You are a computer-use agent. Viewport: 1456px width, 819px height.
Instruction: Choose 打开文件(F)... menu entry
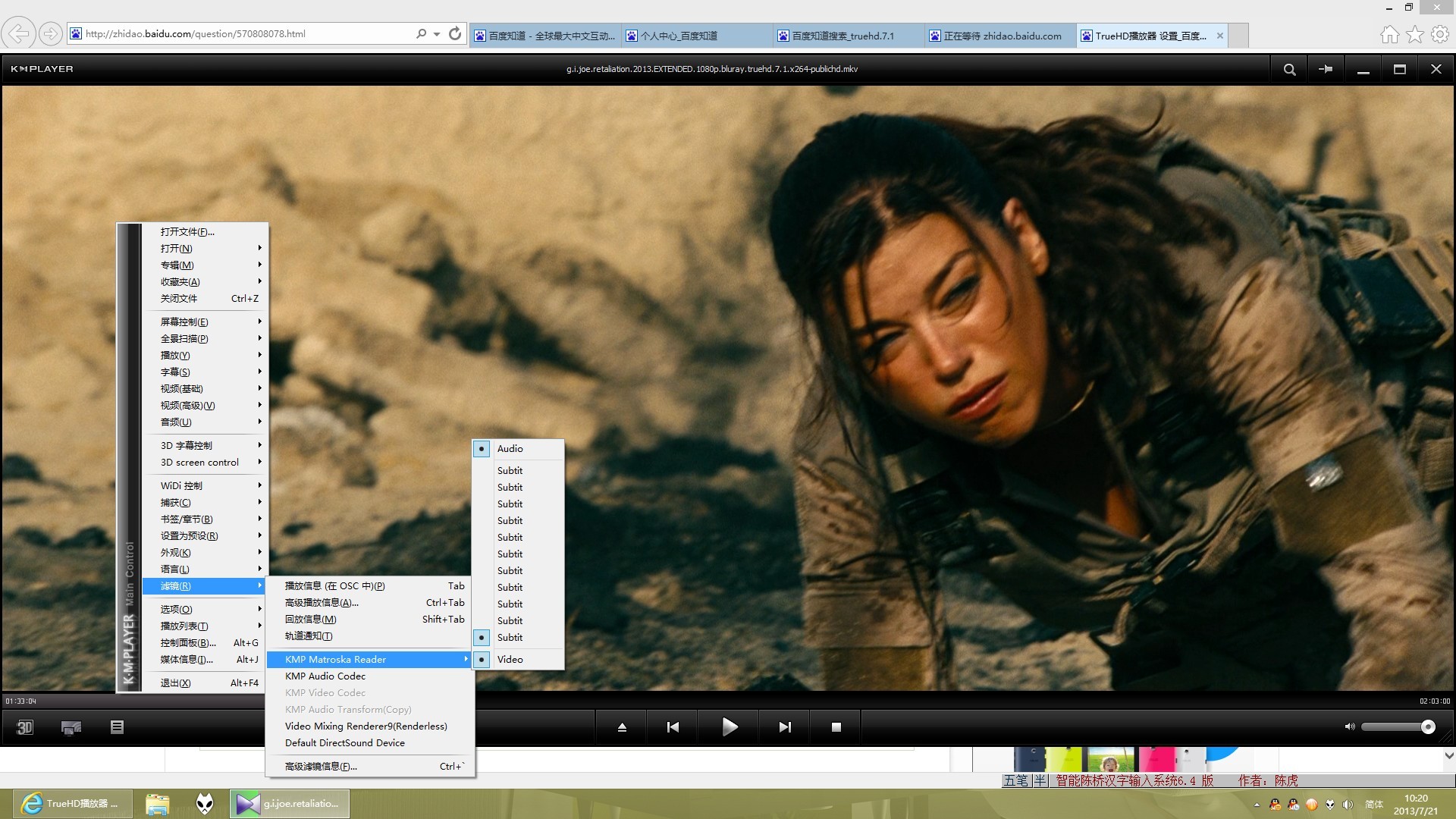[x=205, y=232]
